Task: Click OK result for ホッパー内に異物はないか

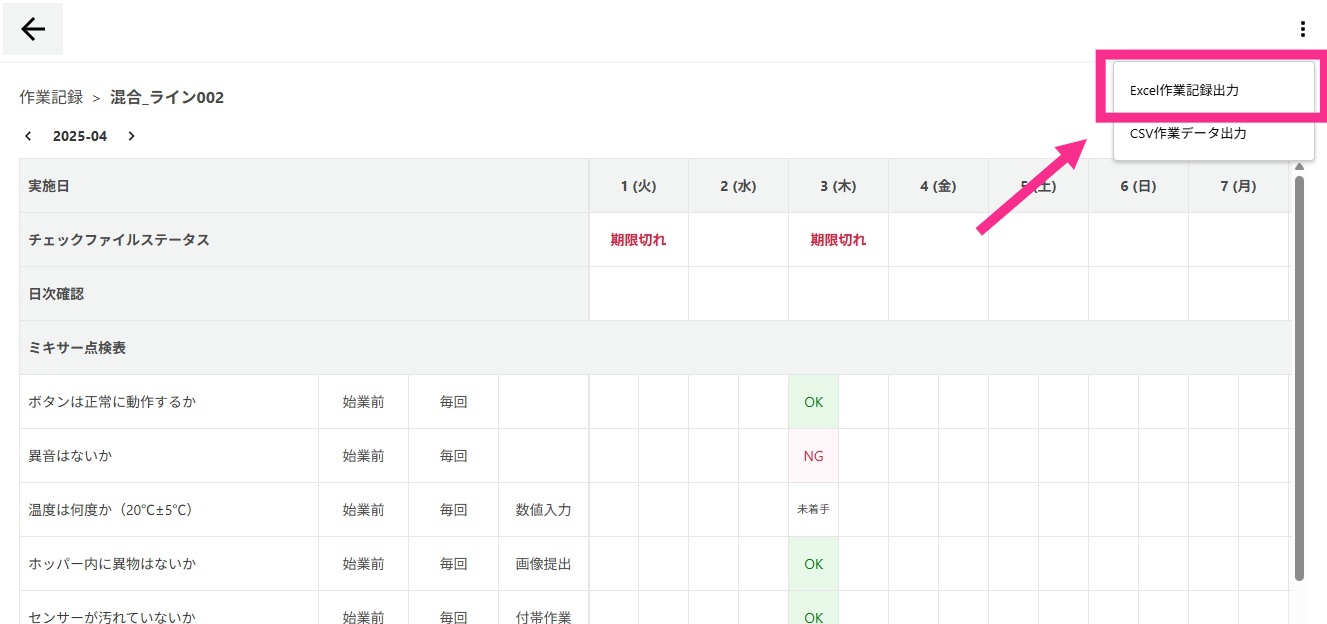Action: (814, 564)
